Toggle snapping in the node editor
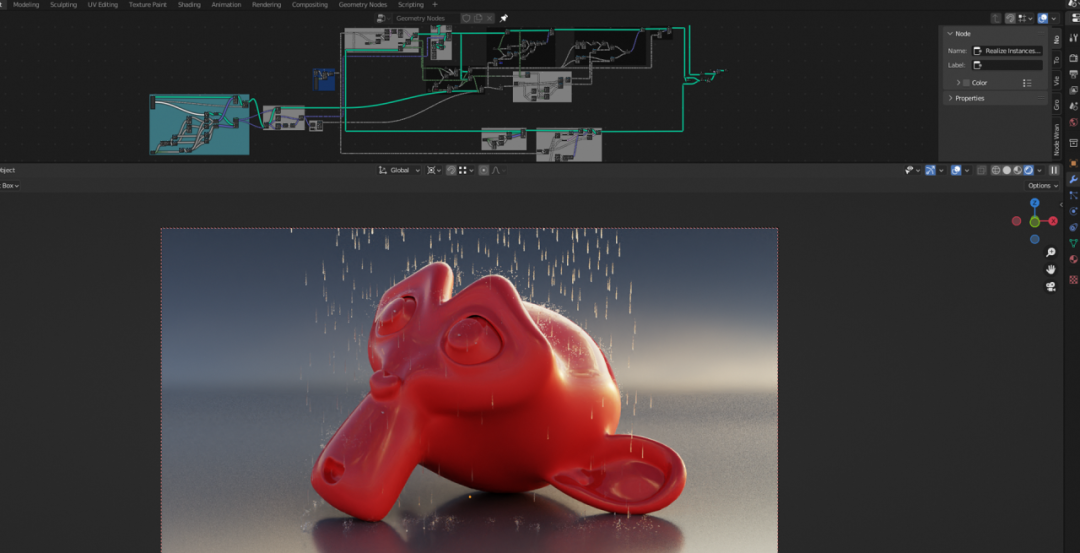This screenshot has width=1080, height=553. click(1010, 18)
